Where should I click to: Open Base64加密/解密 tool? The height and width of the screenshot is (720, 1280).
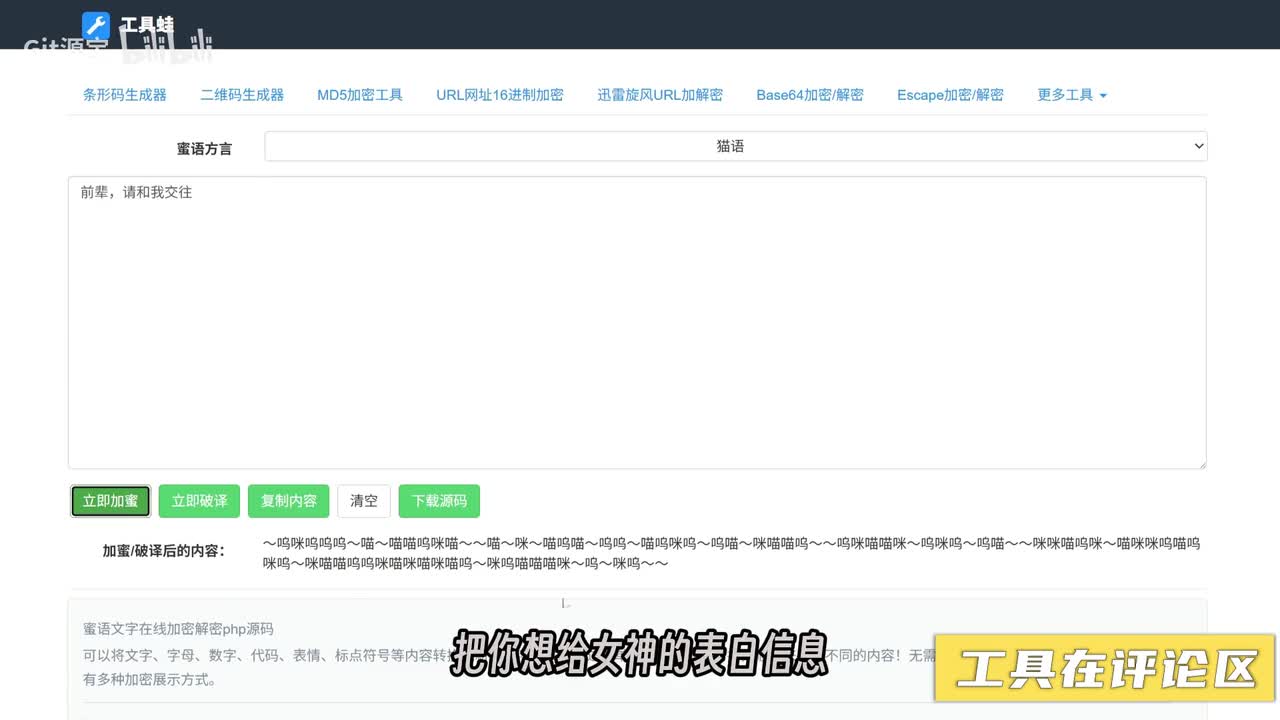pos(810,95)
